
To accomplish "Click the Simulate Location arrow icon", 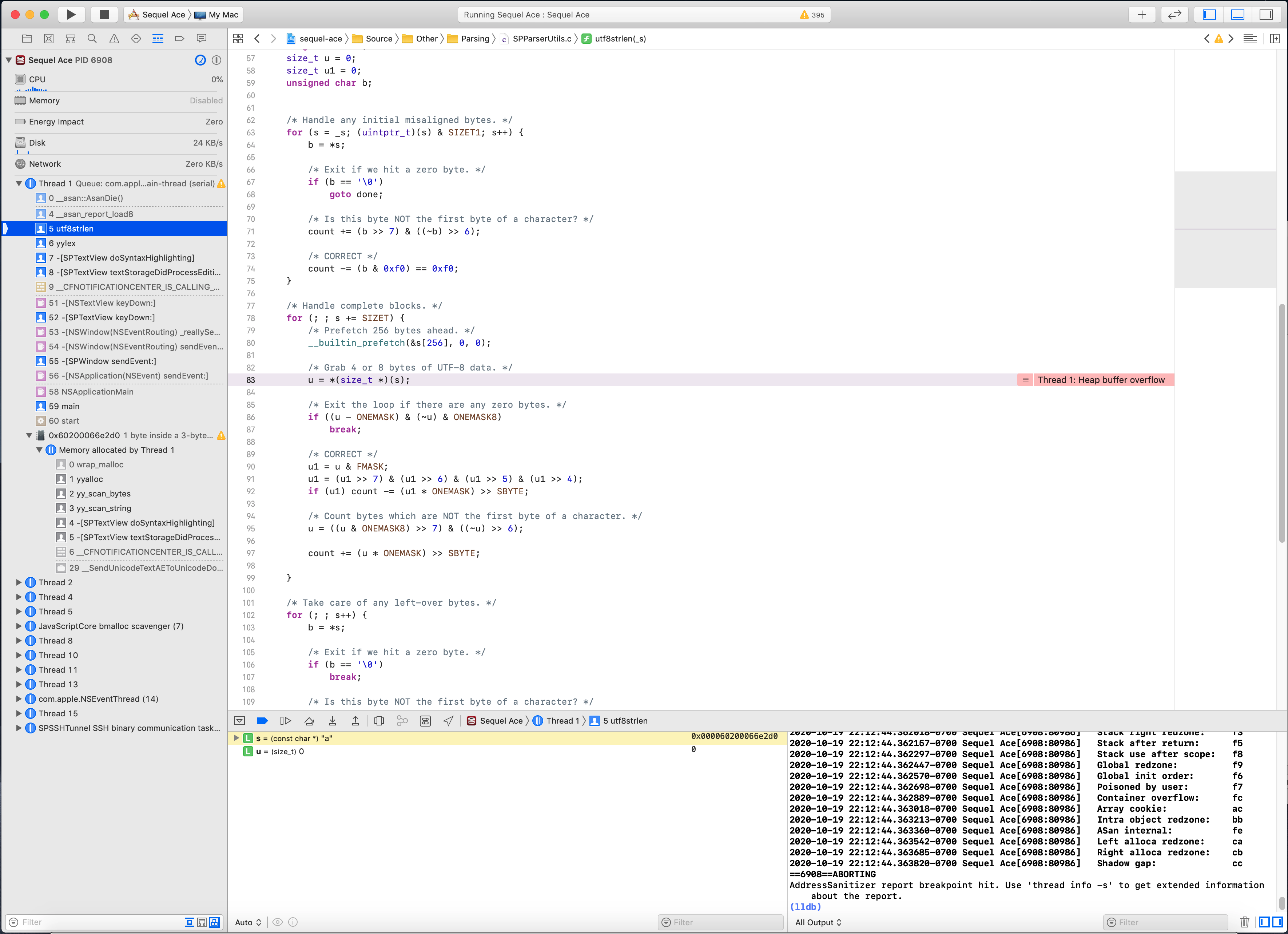I will [449, 720].
